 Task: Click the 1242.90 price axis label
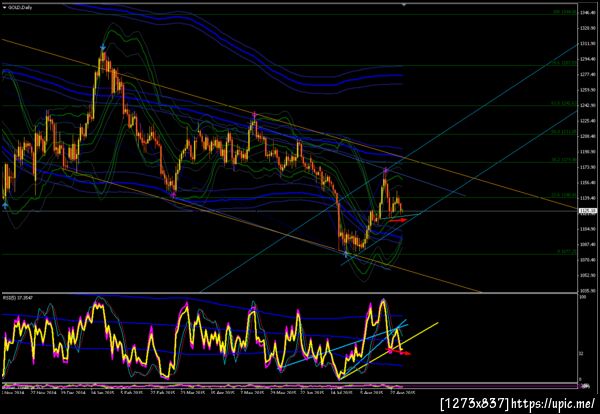coord(588,106)
